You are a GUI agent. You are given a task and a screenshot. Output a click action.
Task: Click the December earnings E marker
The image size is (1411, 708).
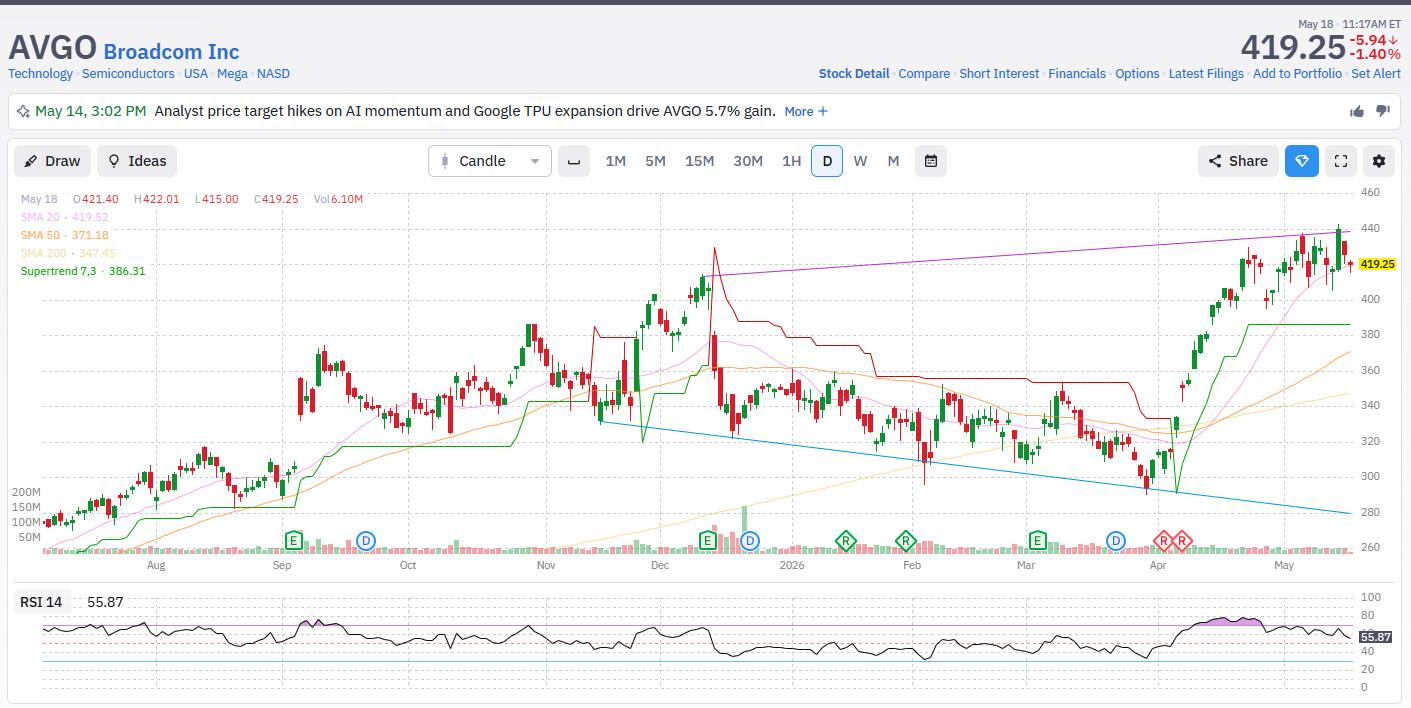coord(707,541)
